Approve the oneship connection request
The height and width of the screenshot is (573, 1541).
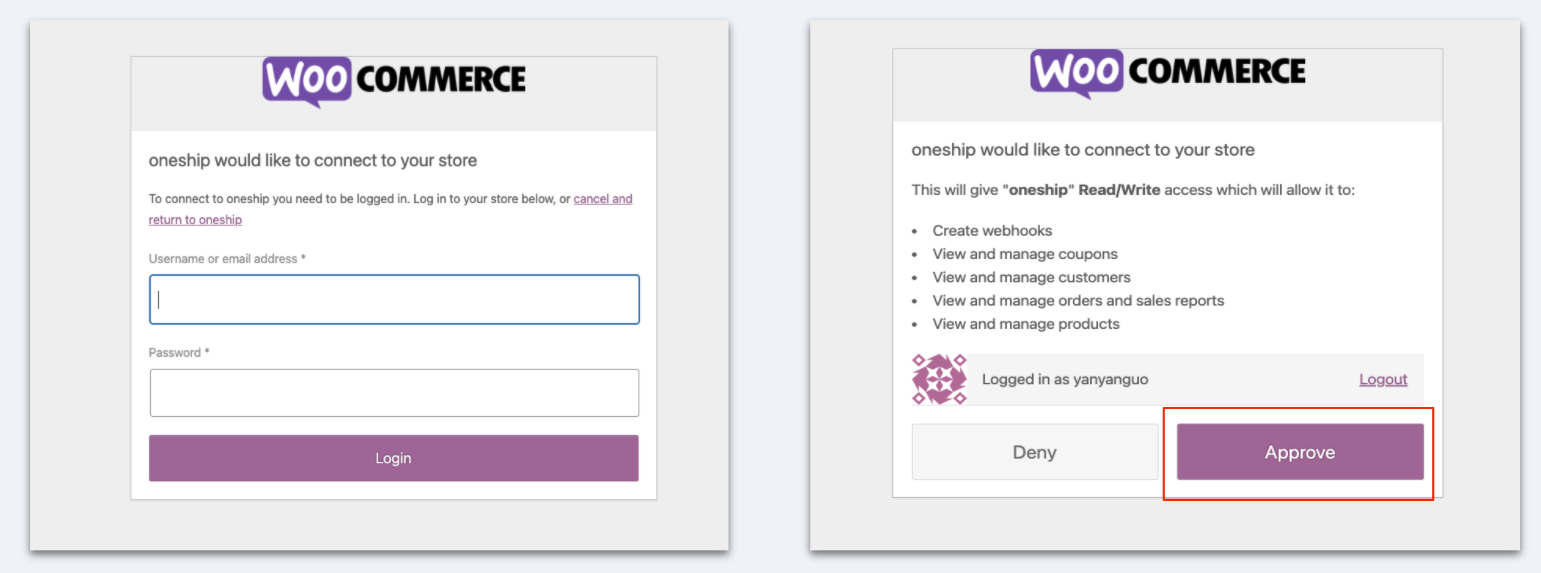1300,452
